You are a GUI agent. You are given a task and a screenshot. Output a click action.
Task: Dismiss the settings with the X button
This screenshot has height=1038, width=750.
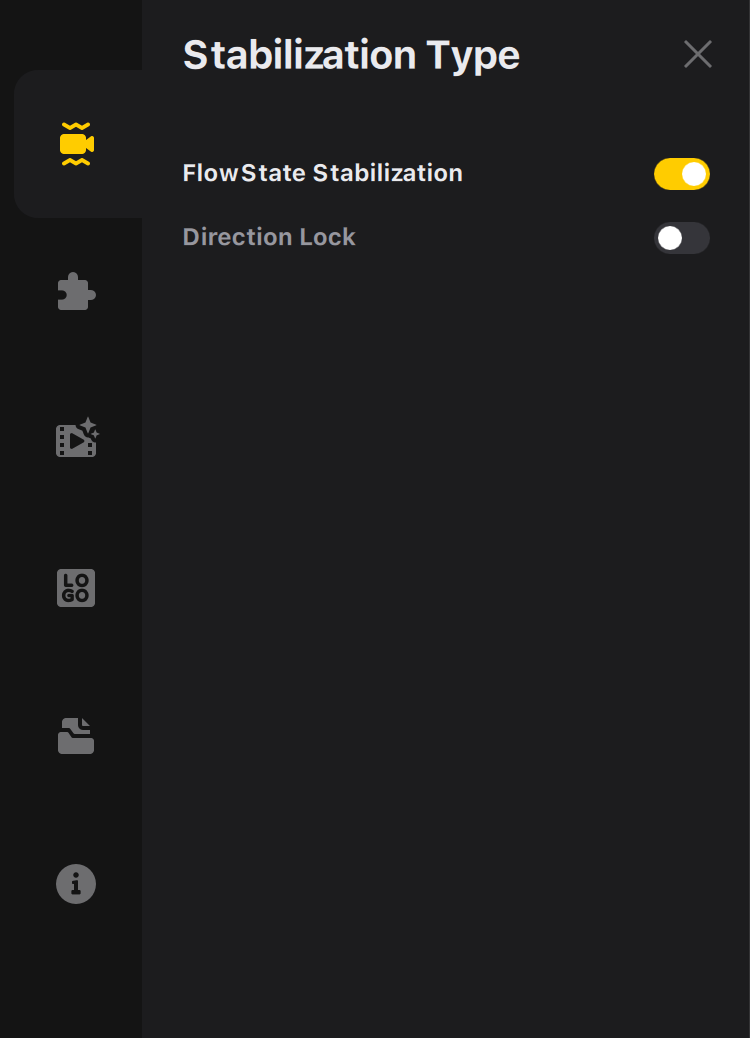[698, 54]
